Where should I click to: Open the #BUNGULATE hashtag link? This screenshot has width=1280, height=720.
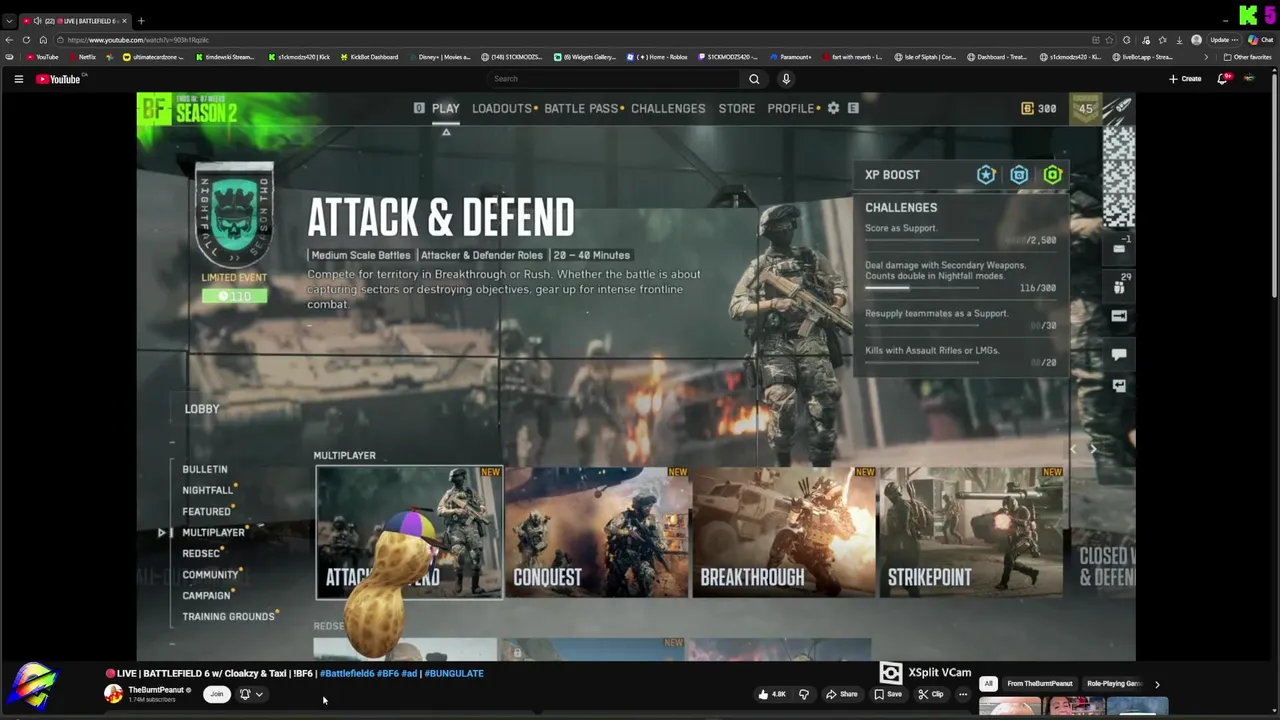point(454,673)
